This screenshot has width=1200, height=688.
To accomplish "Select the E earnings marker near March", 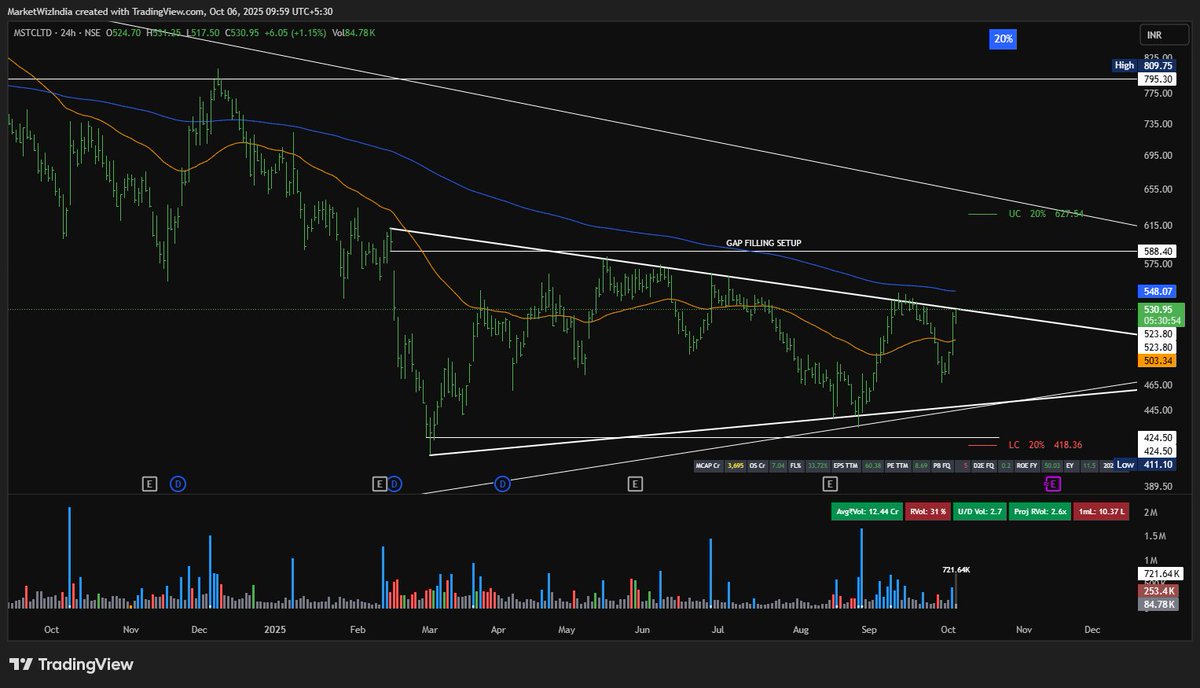I will pyautogui.click(x=381, y=483).
